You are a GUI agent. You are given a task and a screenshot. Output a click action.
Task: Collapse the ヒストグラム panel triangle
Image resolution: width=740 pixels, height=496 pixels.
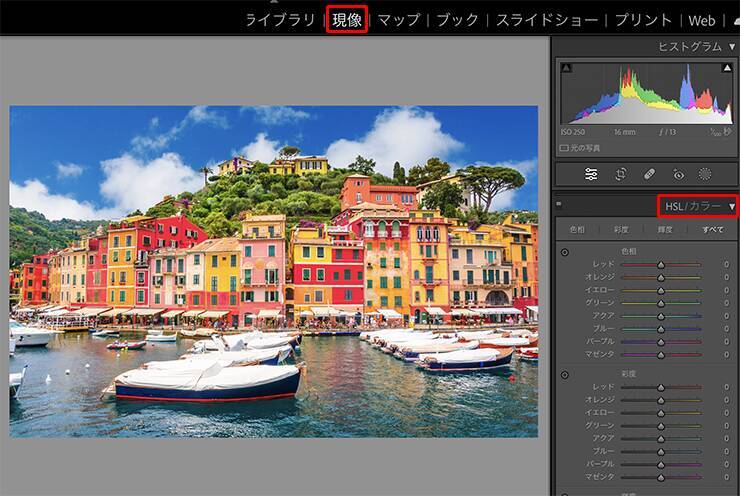732,47
